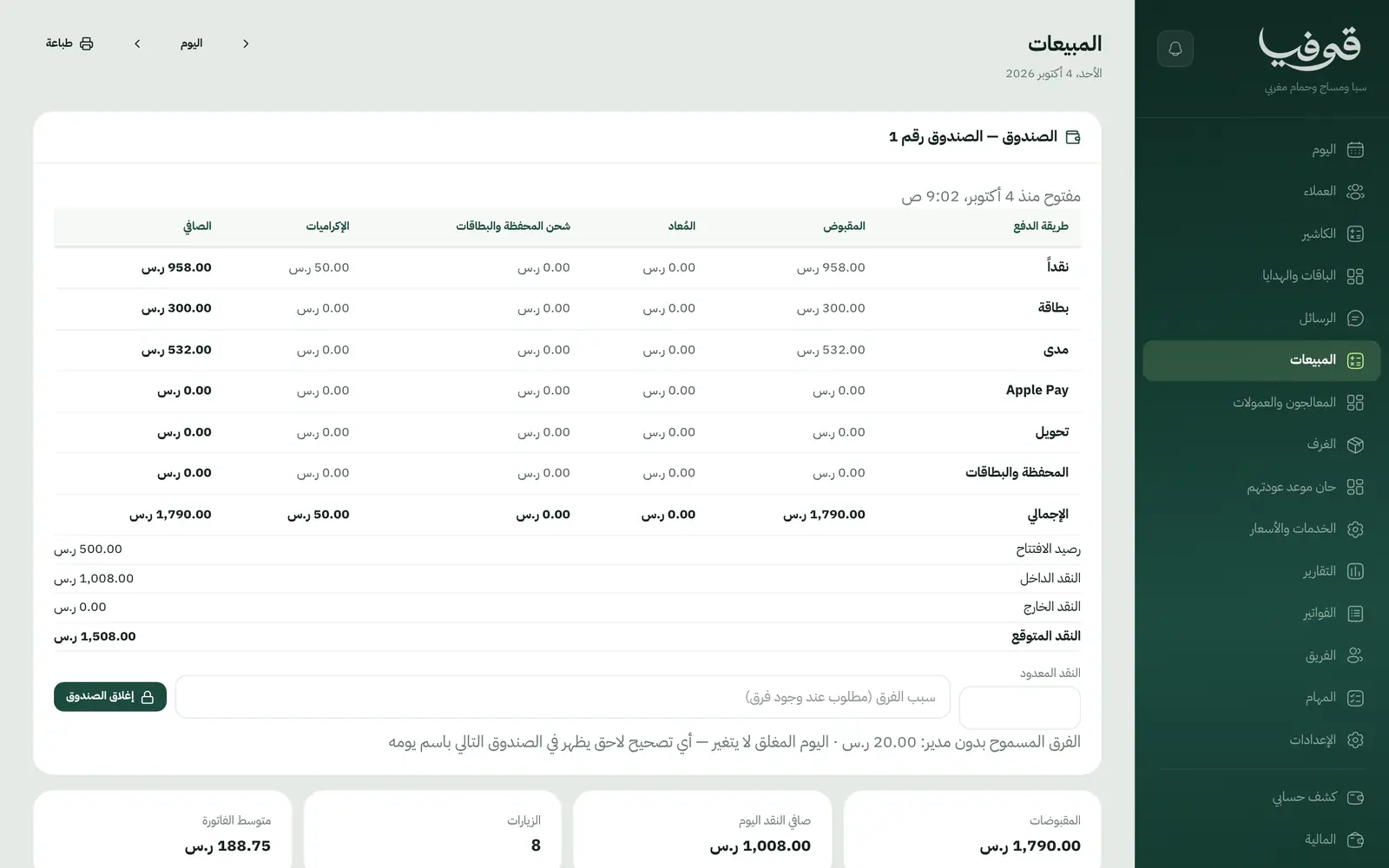1389x868 pixels.
Task: Click the النقد المتوقع value 1,508.00
Action: (95, 636)
